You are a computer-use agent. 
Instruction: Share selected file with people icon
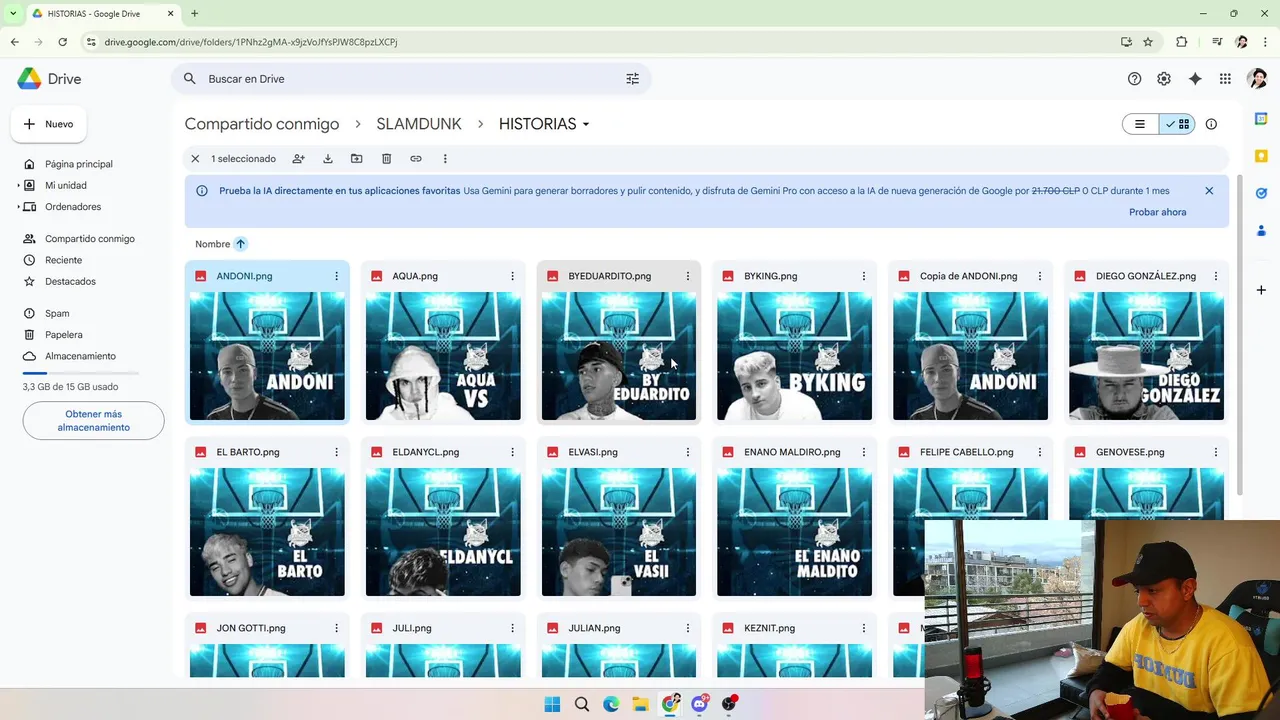coord(298,159)
